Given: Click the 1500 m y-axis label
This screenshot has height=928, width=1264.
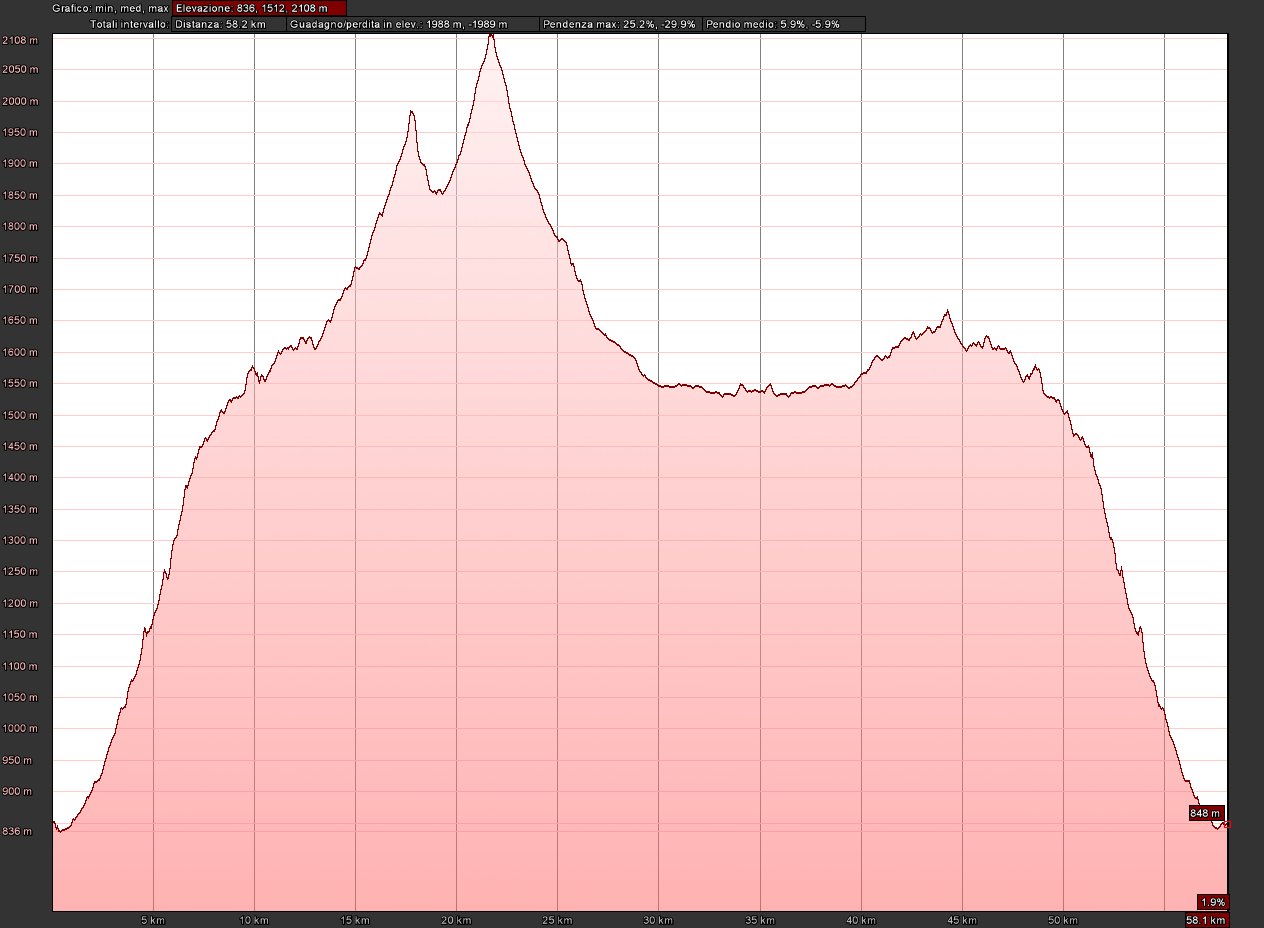Looking at the screenshot, I should 22,415.
